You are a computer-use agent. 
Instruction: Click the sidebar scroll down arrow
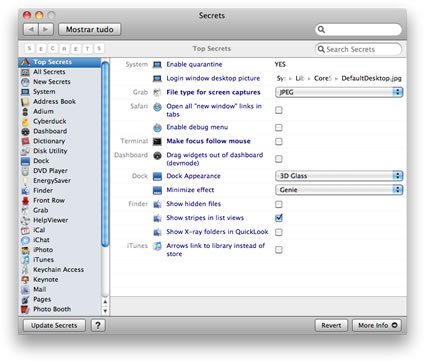coord(105,311)
